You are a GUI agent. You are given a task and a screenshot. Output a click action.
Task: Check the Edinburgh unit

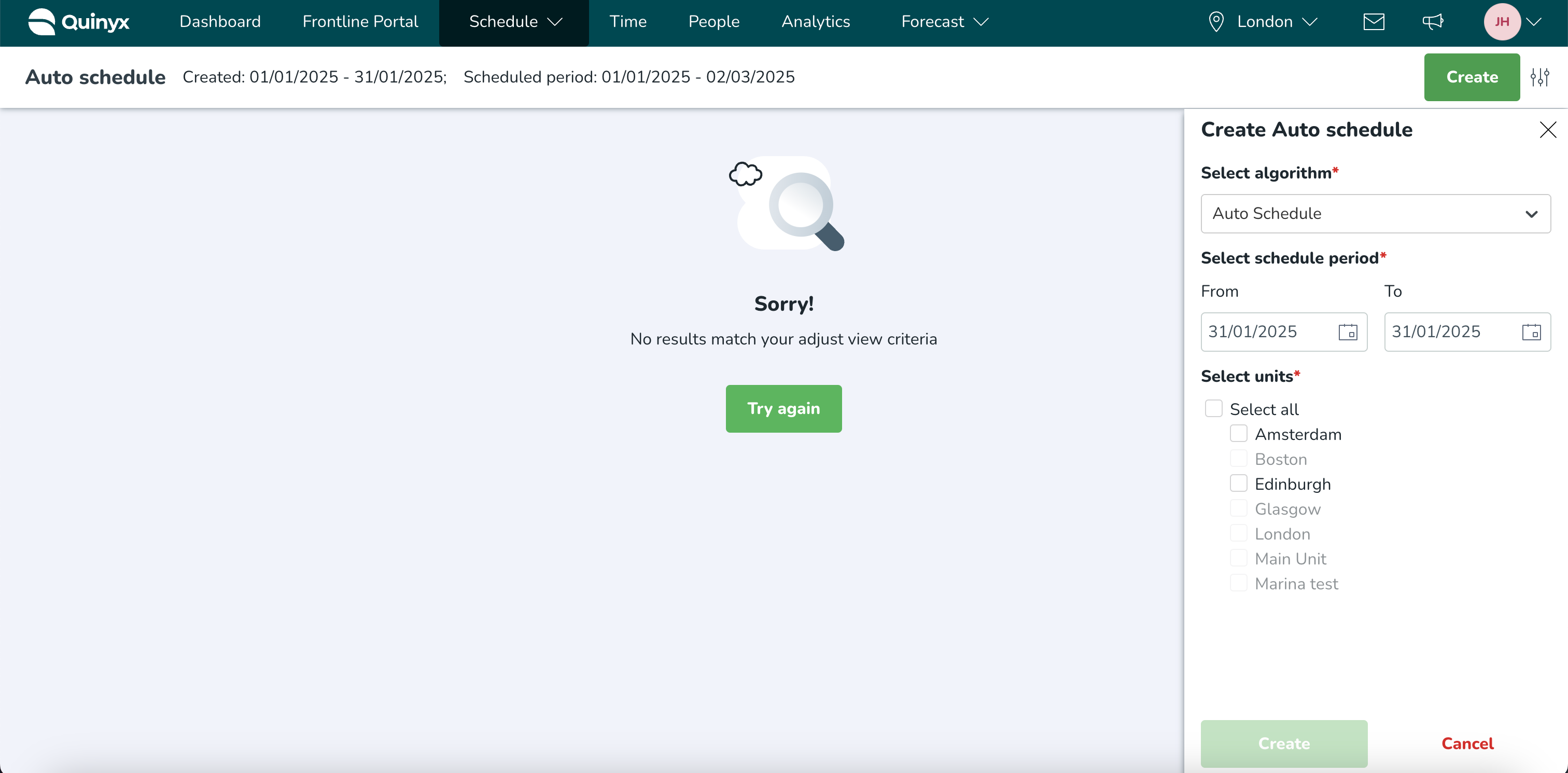[x=1239, y=484]
